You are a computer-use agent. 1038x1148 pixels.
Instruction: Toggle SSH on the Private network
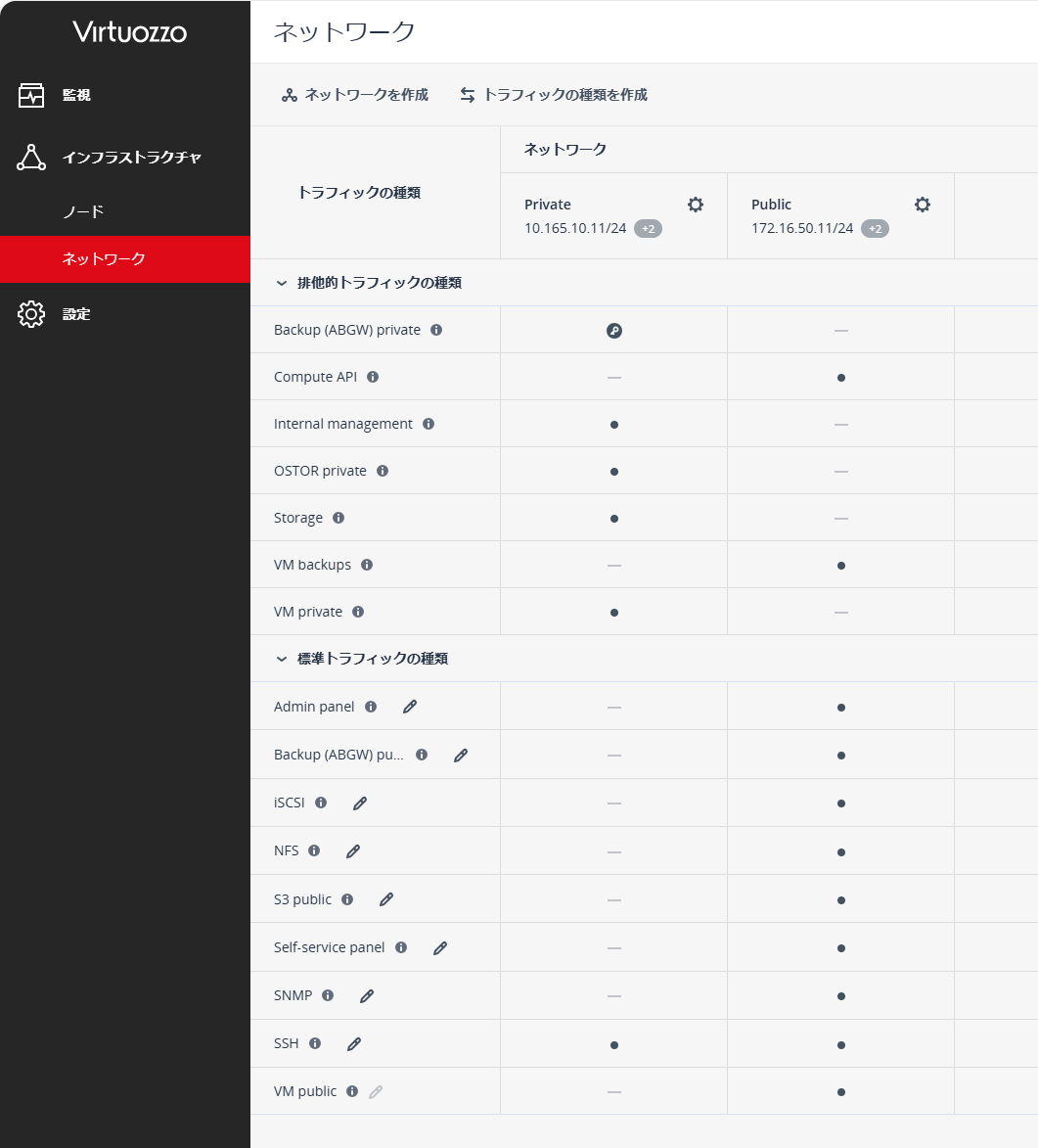[614, 1045]
